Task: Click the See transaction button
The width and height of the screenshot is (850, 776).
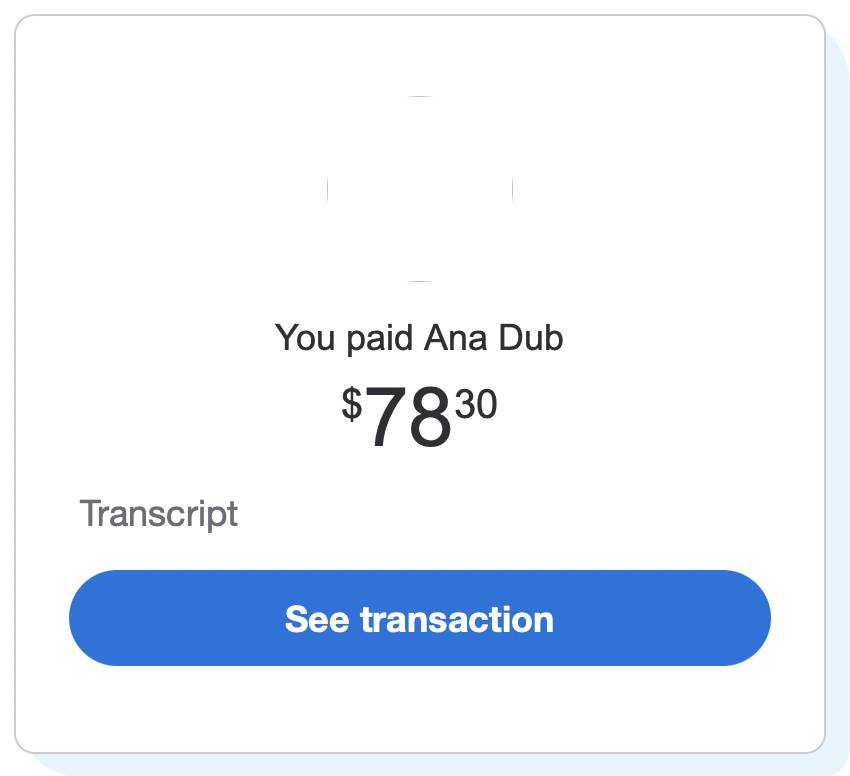Action: coord(419,618)
